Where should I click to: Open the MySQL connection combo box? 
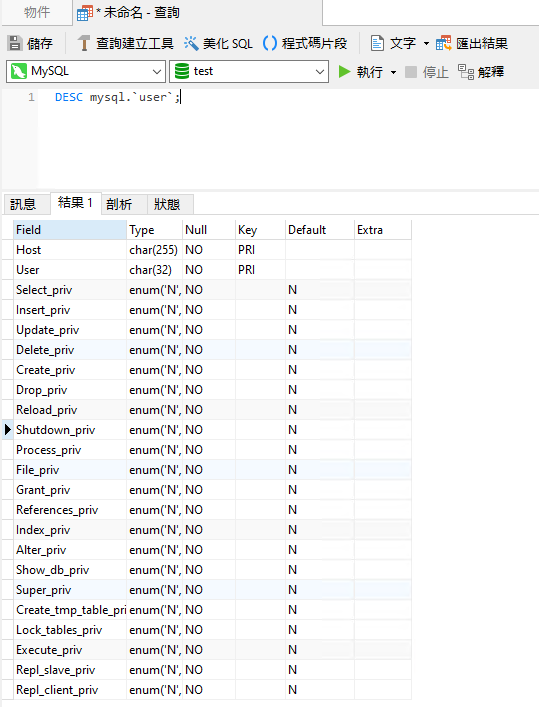(86, 71)
